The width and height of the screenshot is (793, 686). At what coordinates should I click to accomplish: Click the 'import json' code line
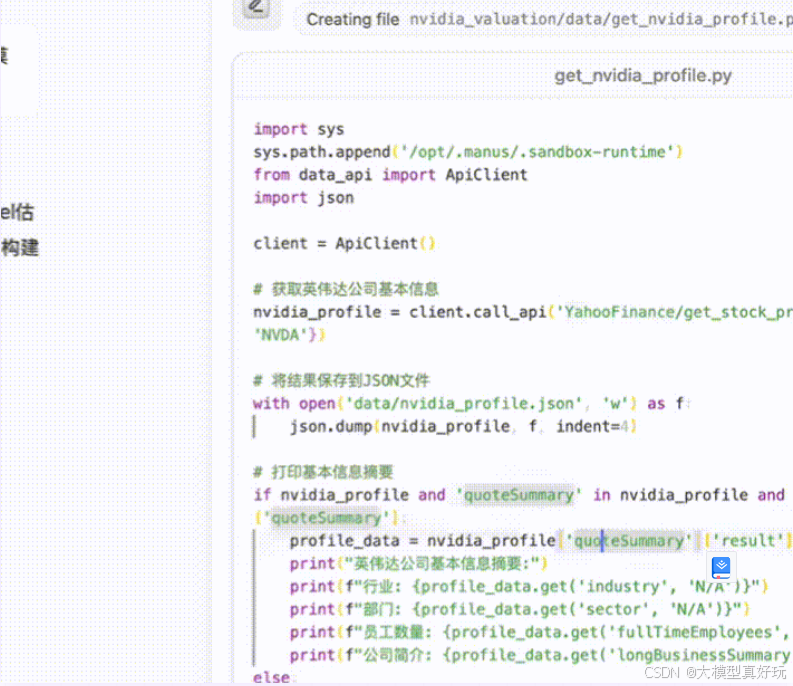[x=303, y=198]
